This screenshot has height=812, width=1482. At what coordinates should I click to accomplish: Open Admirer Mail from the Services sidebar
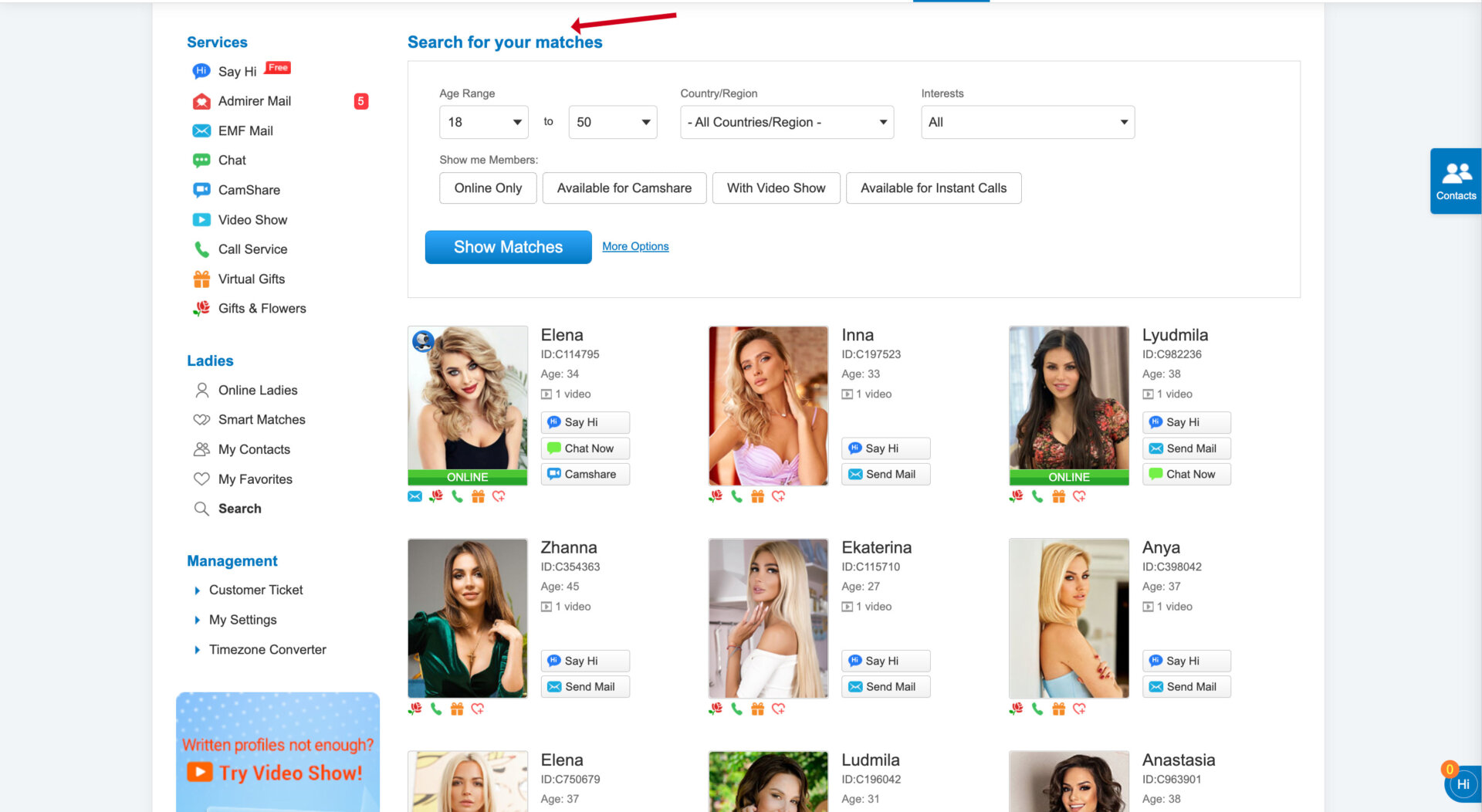255,101
